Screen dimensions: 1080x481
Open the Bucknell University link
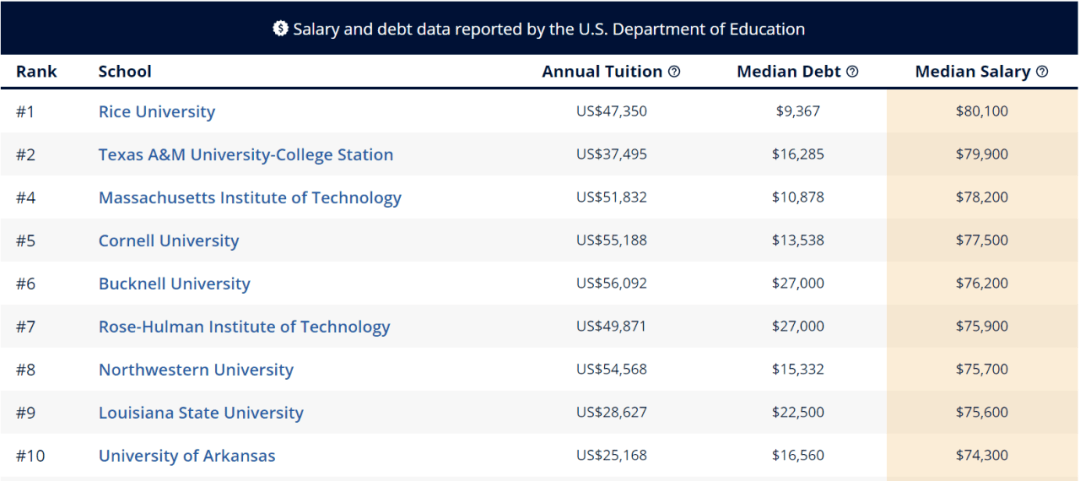point(174,283)
